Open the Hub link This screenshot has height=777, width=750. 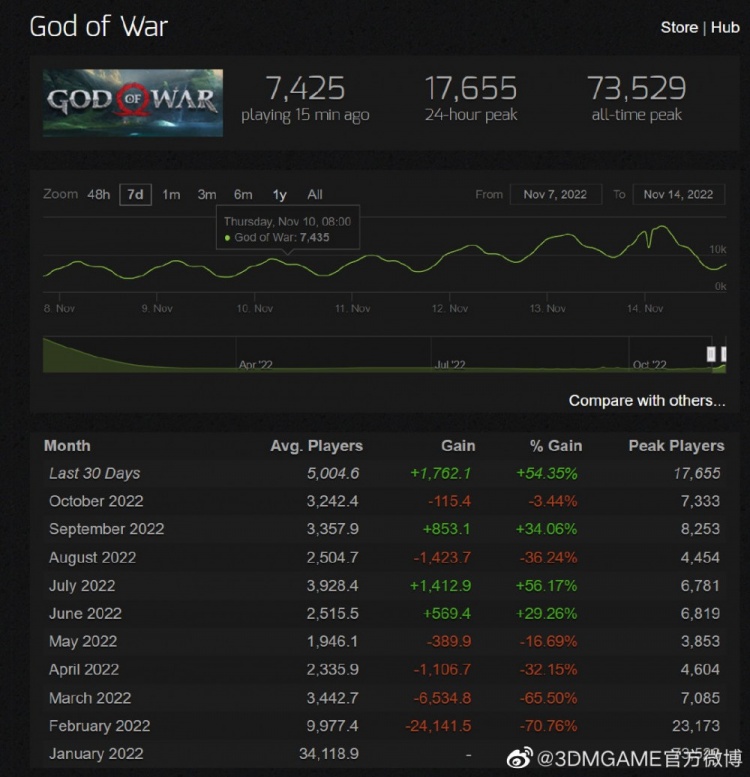(x=725, y=27)
